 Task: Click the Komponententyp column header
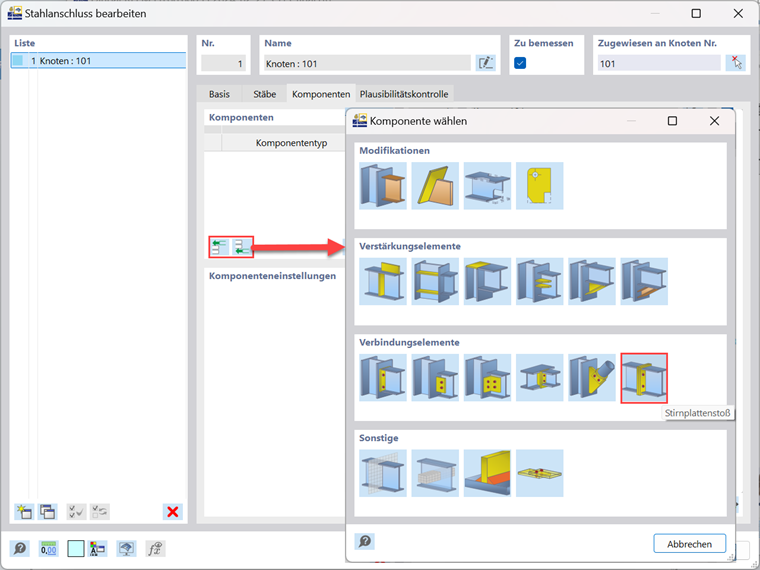point(291,143)
